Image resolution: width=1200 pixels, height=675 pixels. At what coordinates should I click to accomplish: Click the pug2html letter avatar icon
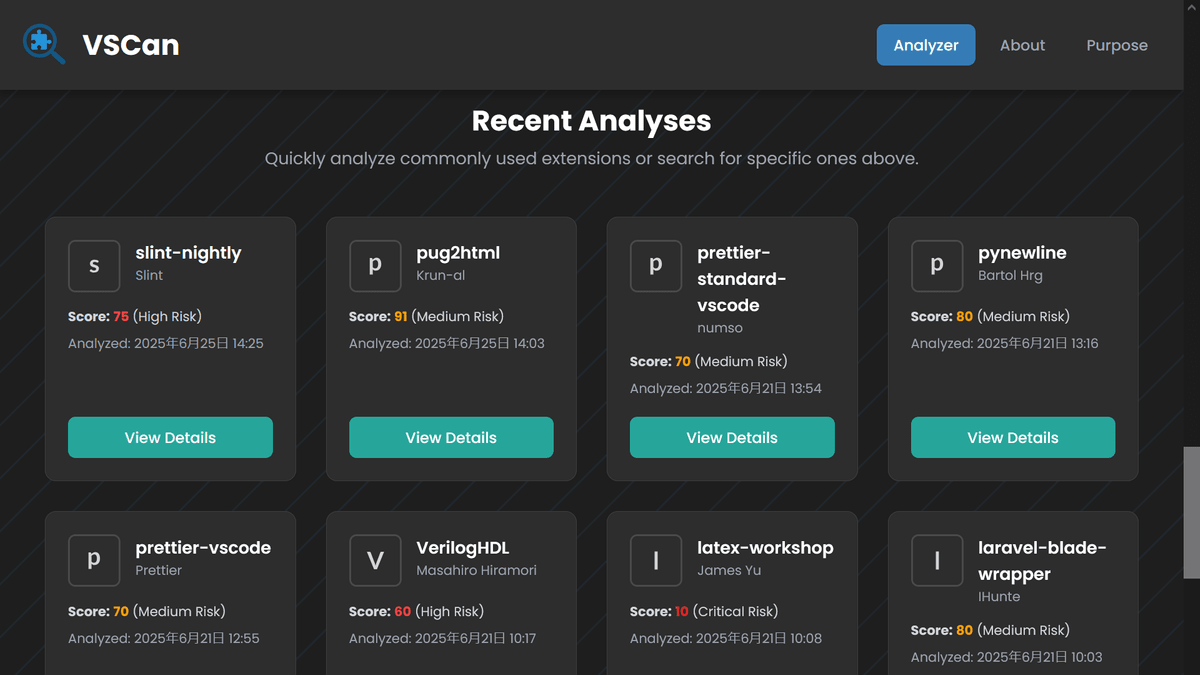(375, 266)
